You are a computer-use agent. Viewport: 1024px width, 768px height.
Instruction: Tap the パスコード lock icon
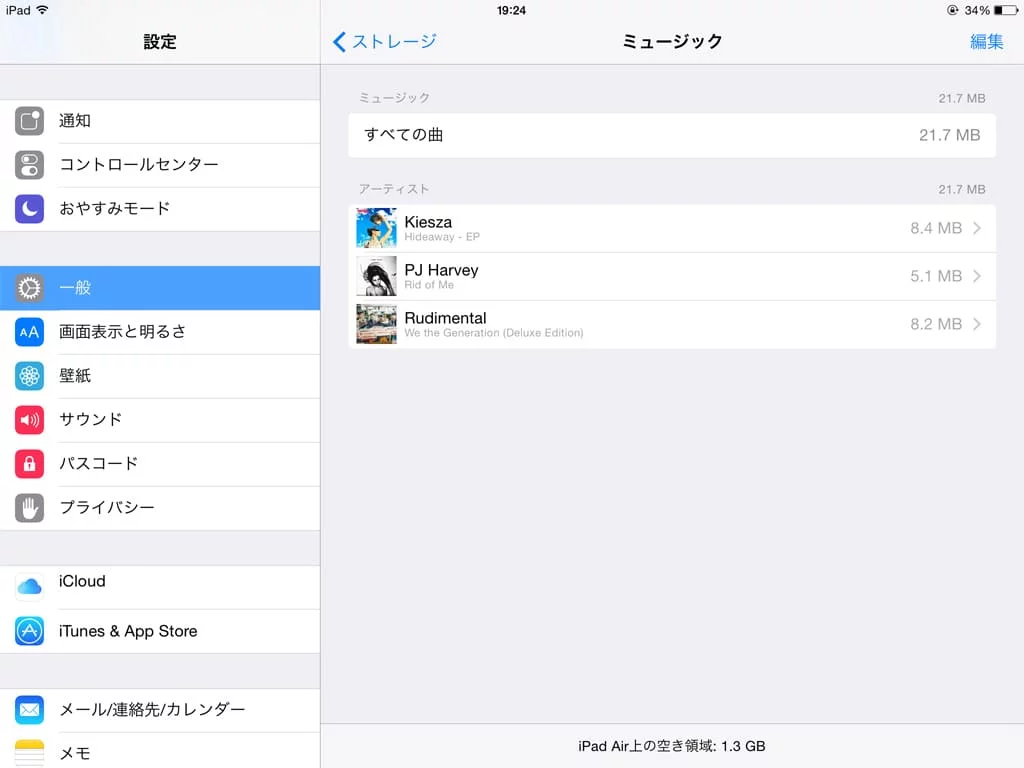click(29, 464)
